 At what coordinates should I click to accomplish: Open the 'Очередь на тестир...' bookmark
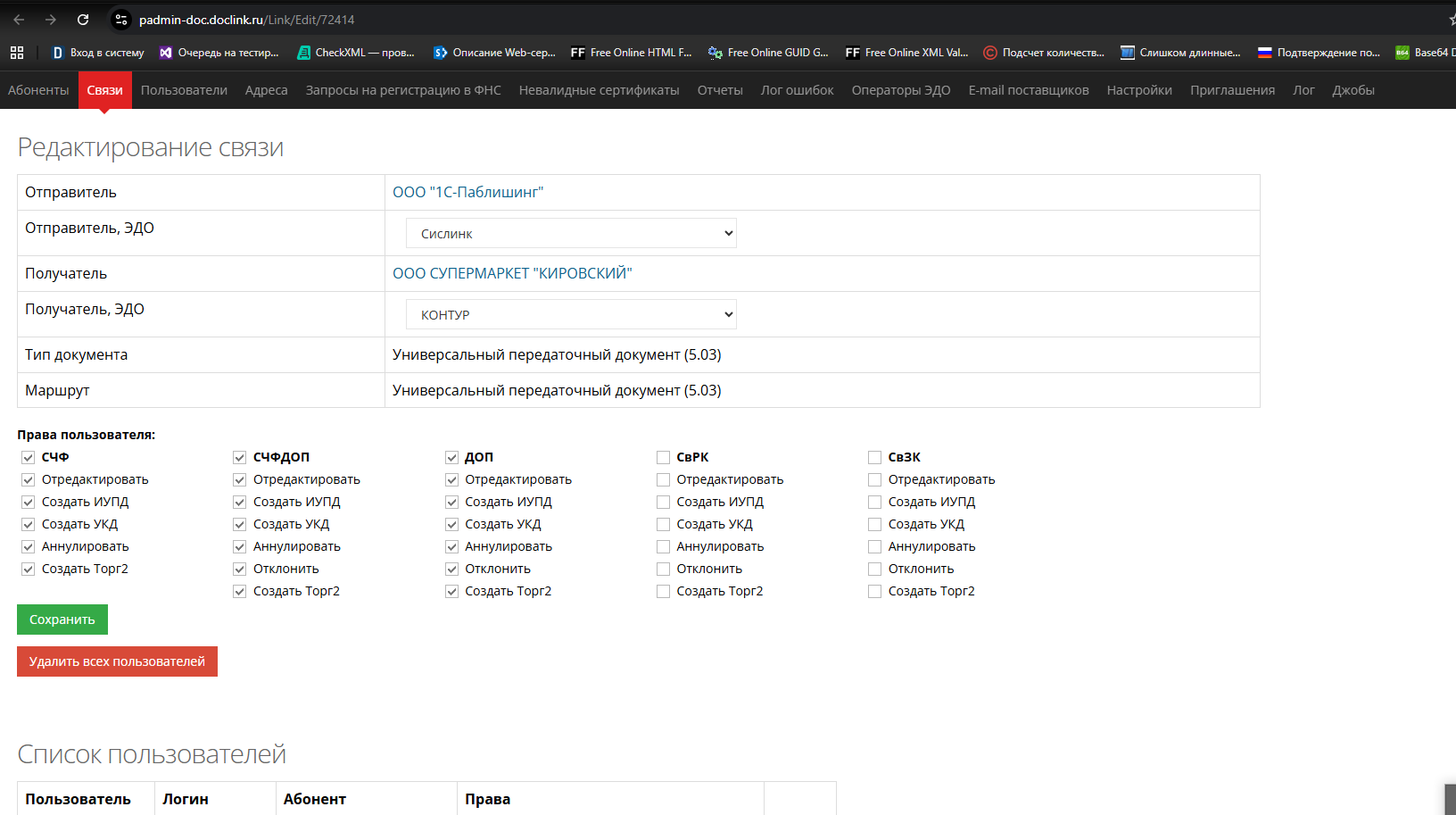pos(219,53)
